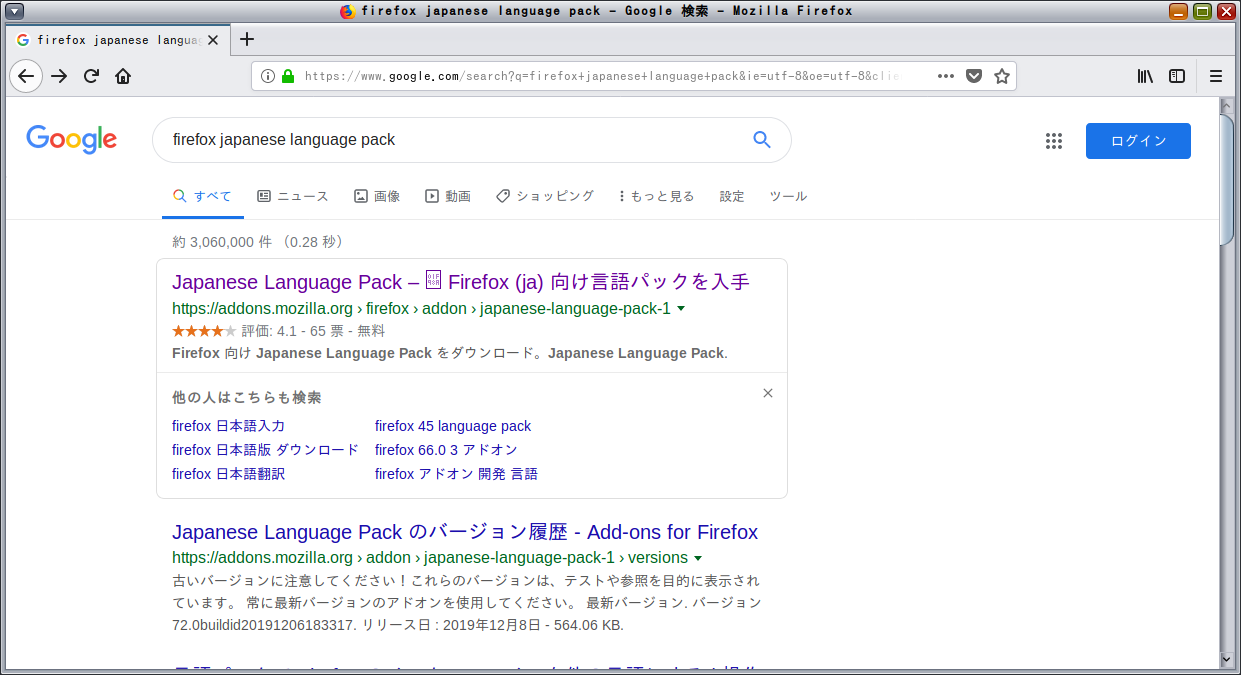Toggle the sidebar view icon

pos(1177,76)
